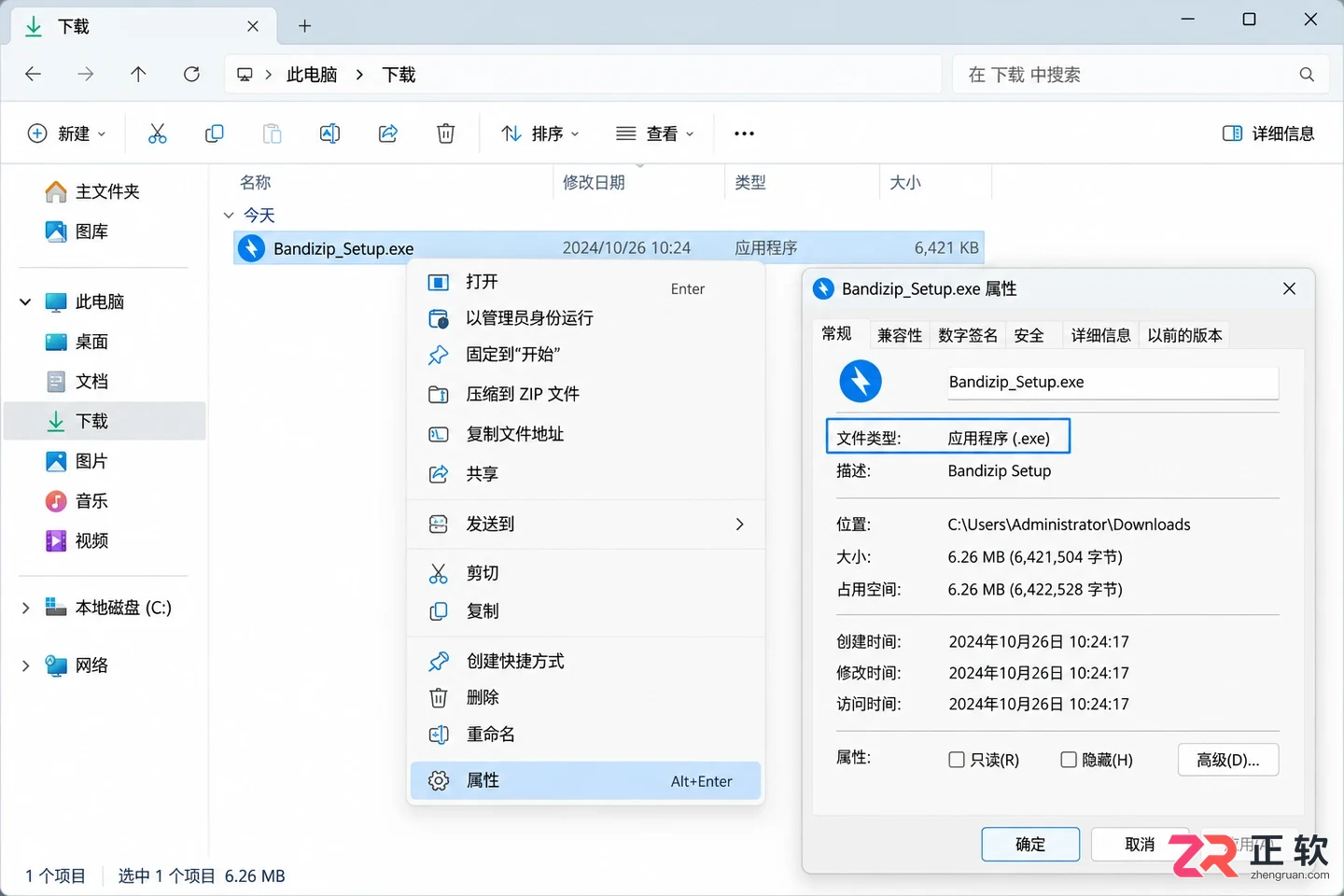Open the 高级(D)... attributes button
The width and height of the screenshot is (1344, 896).
tap(1228, 760)
